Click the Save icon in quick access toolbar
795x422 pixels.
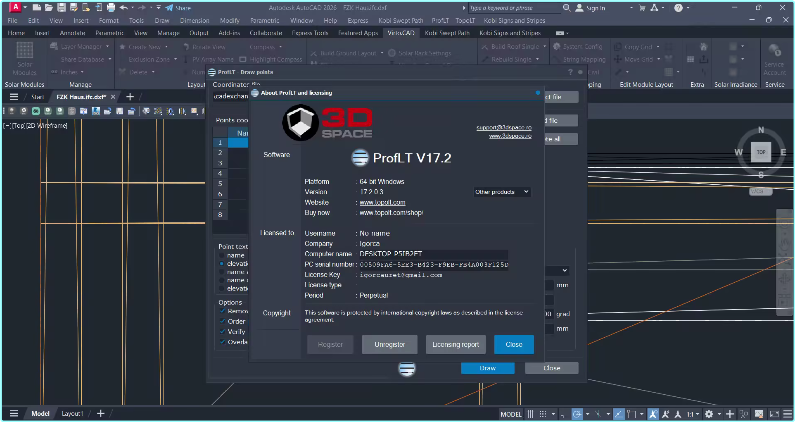[61, 8]
